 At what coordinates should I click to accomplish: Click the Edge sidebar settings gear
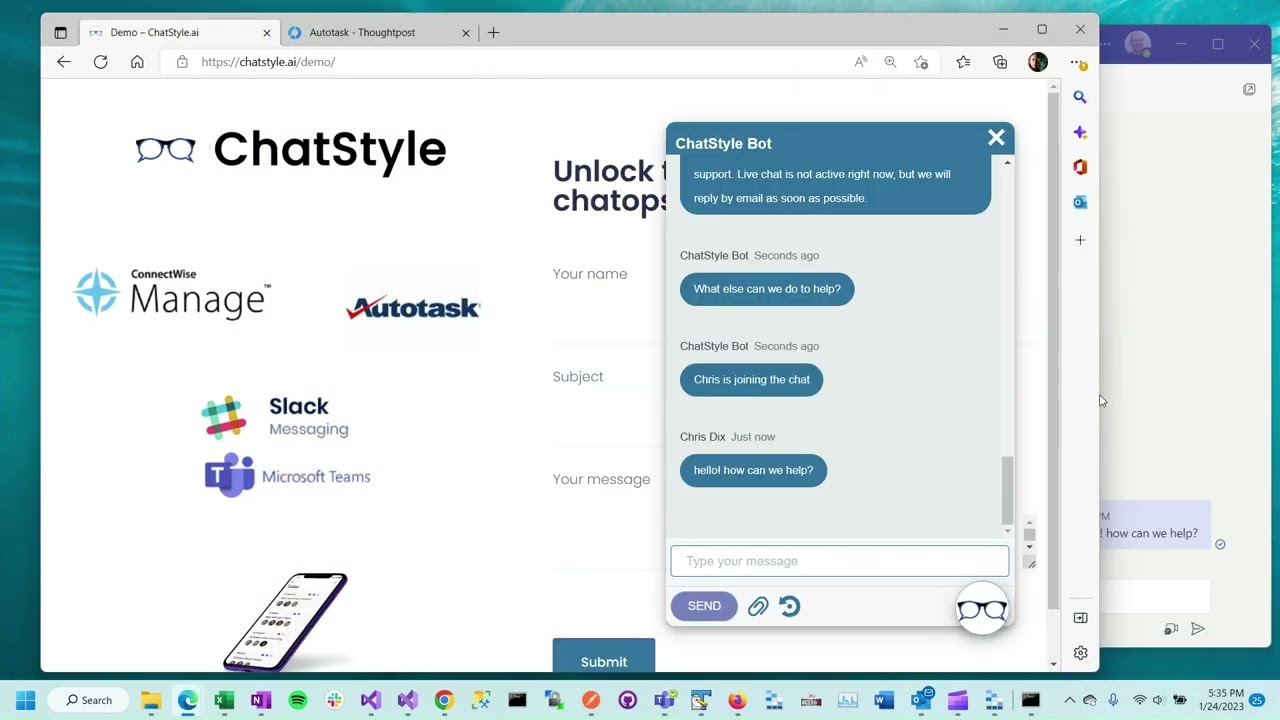1080,653
